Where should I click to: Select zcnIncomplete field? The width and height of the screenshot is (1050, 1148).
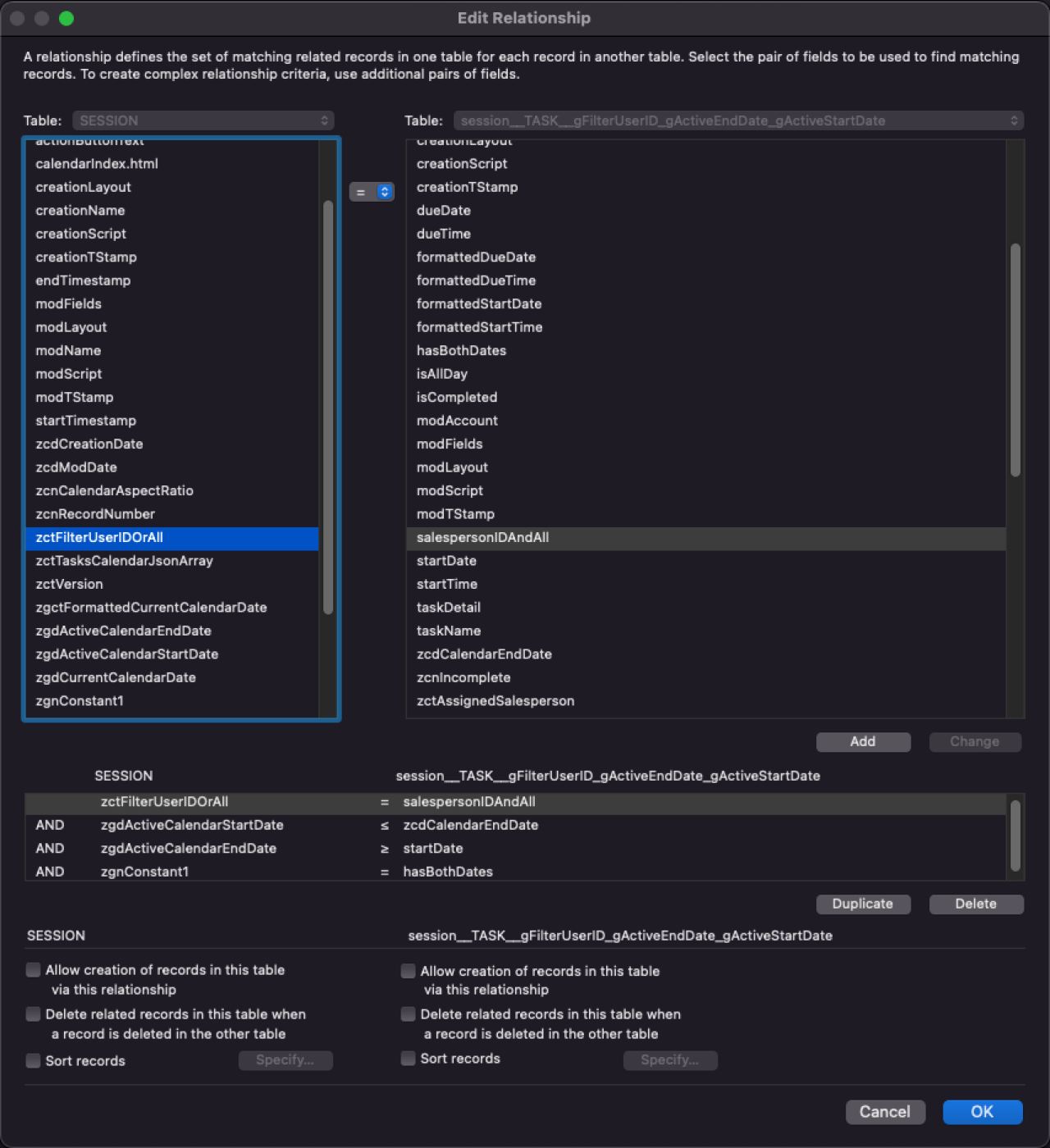coord(706,677)
